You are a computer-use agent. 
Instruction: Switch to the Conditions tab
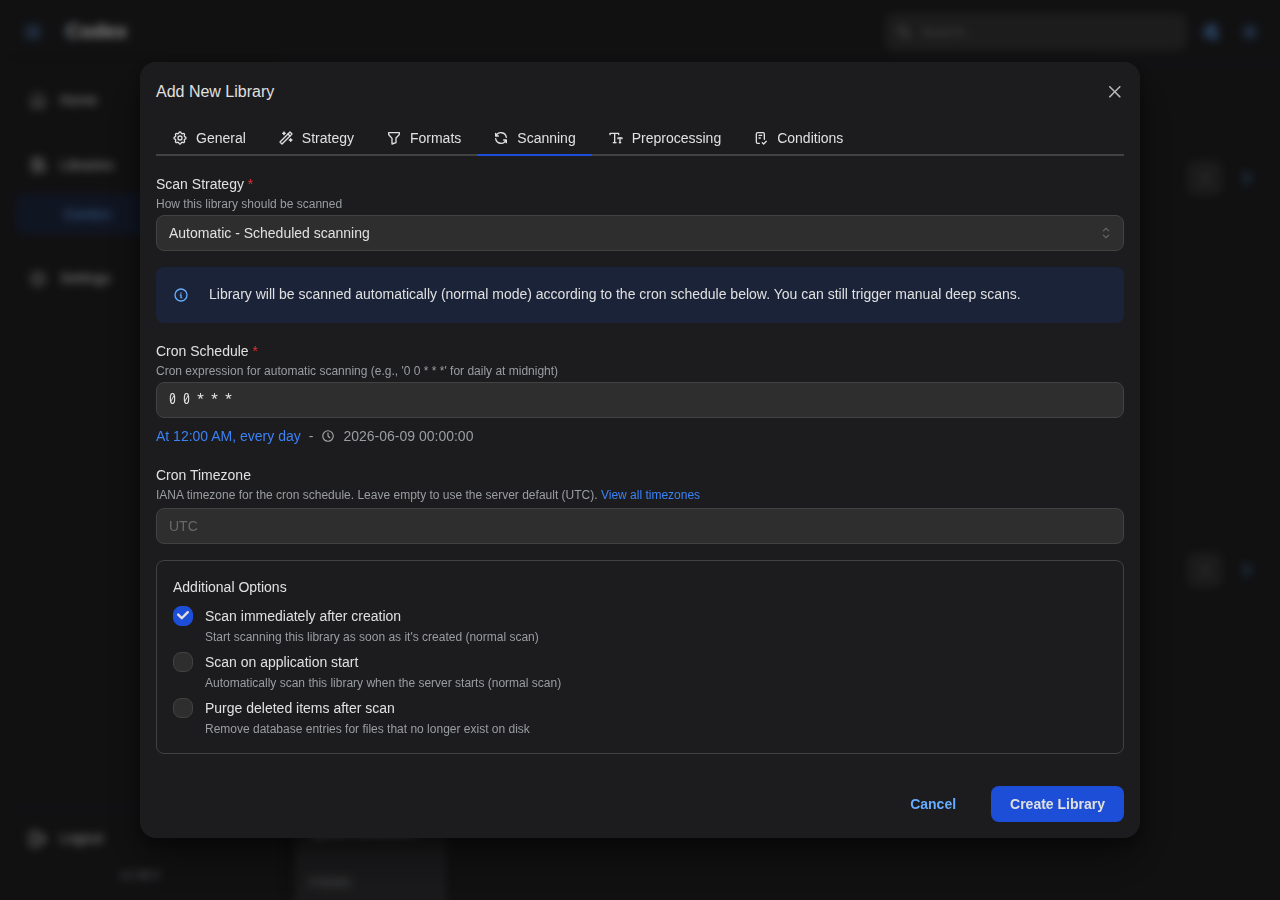pos(798,138)
